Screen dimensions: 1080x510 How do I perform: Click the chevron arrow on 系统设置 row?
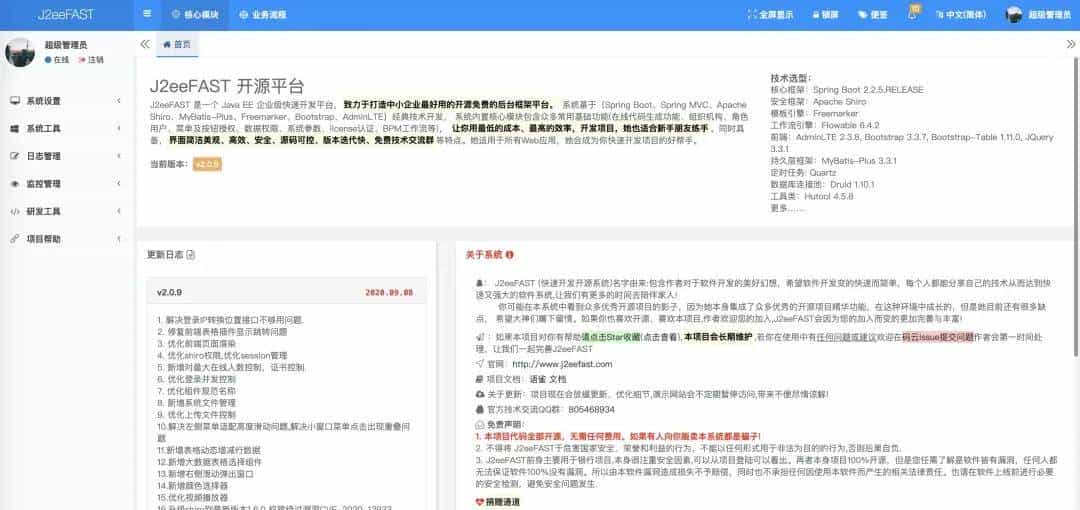[118, 101]
